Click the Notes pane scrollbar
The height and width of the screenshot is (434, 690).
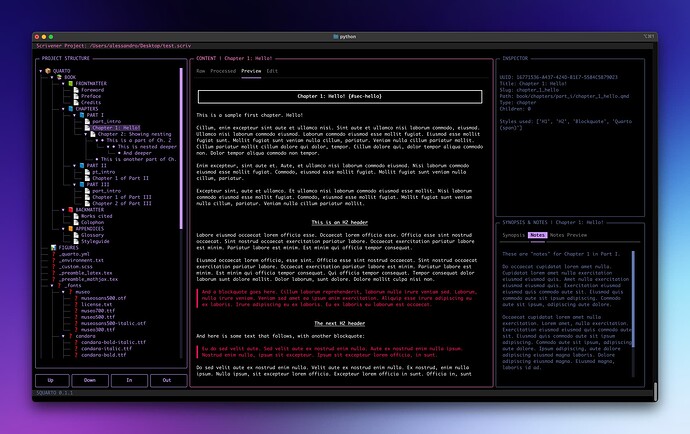pyautogui.click(x=633, y=299)
